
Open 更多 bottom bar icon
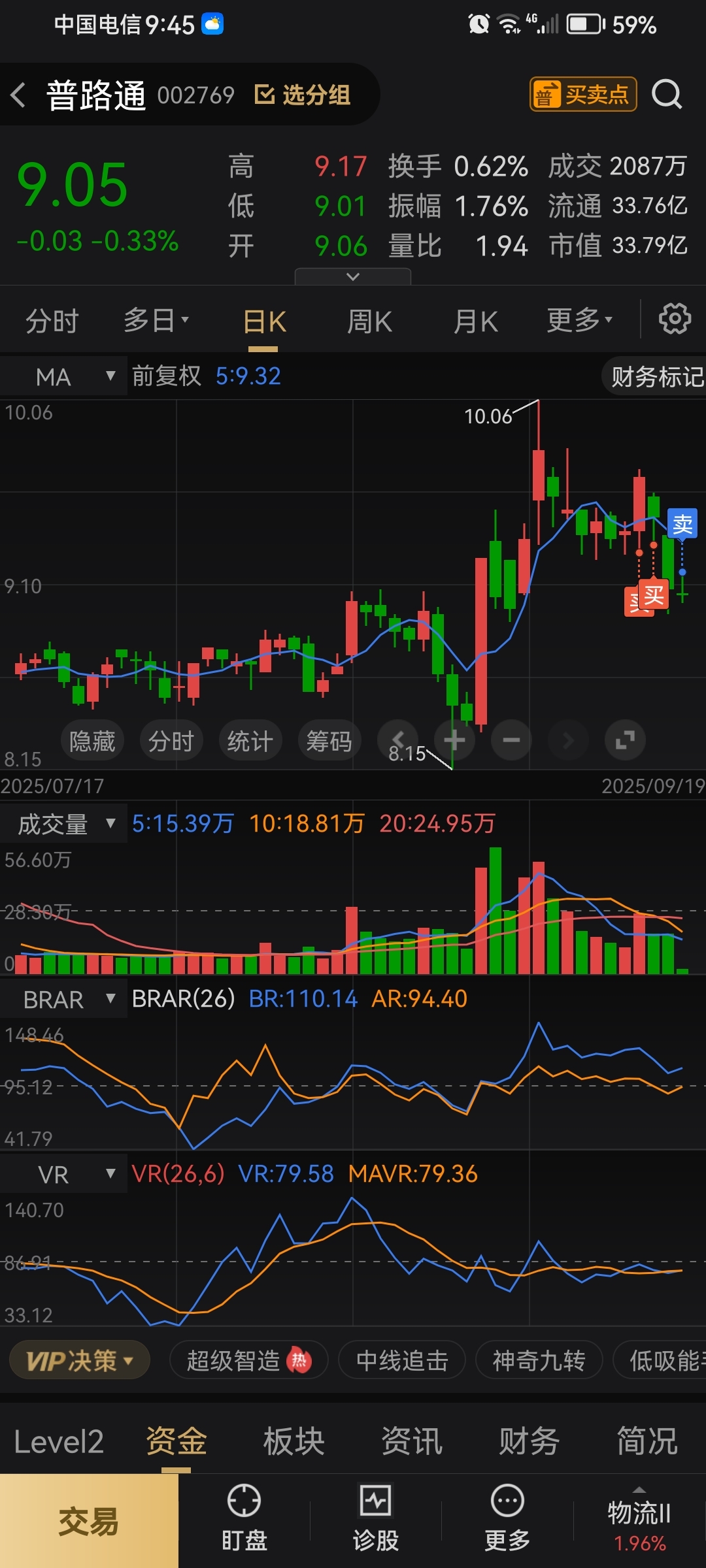click(507, 1519)
